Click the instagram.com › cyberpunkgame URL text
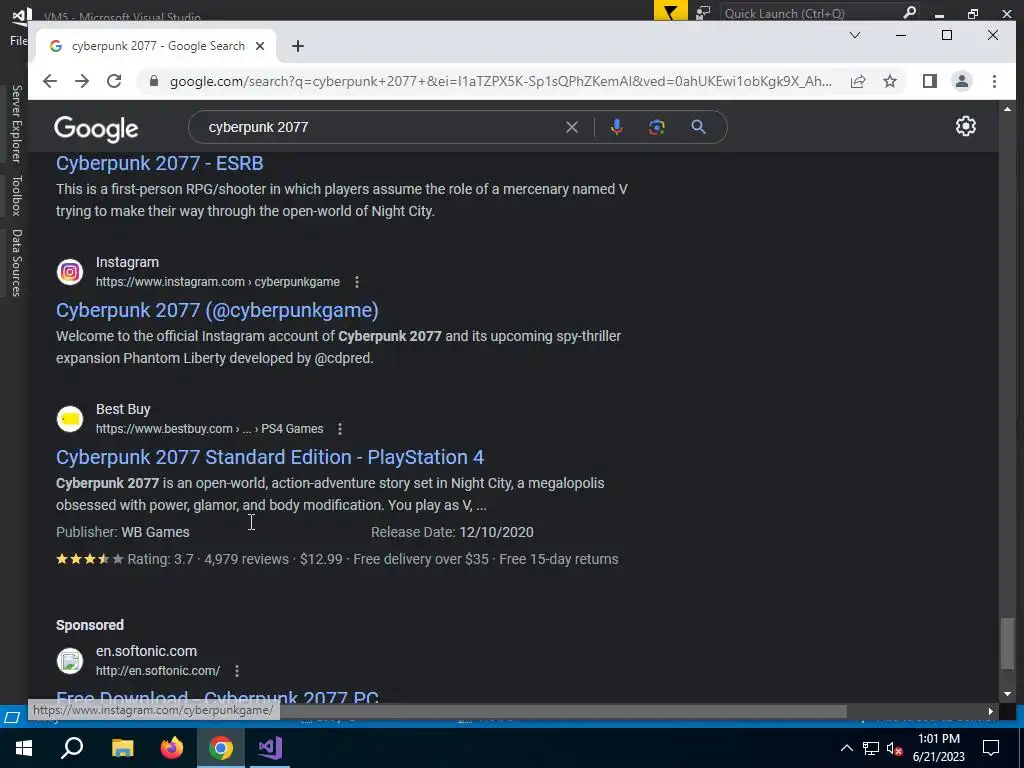Viewport: 1024px width, 768px height. [x=217, y=282]
